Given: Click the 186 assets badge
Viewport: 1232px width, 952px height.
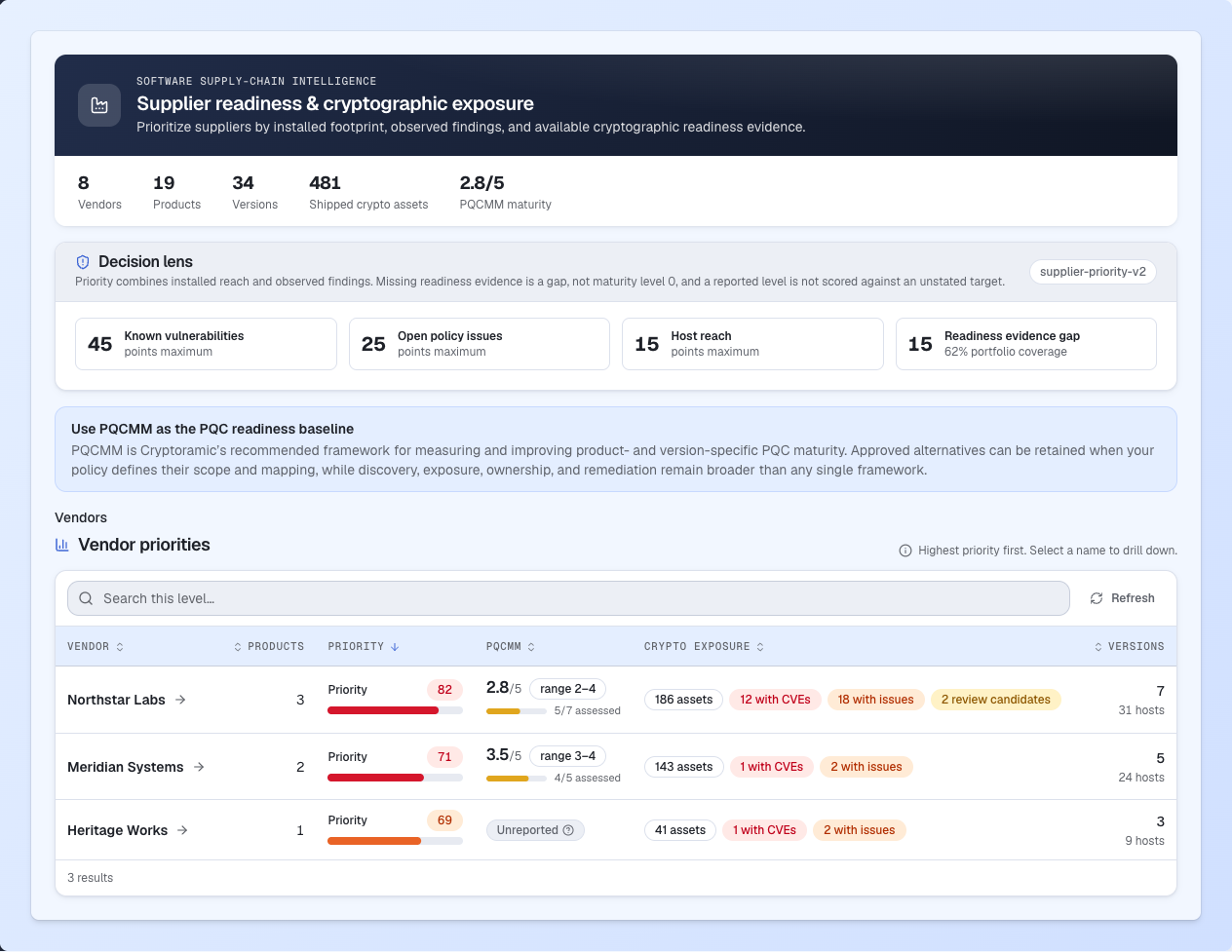Looking at the screenshot, I should tap(683, 700).
